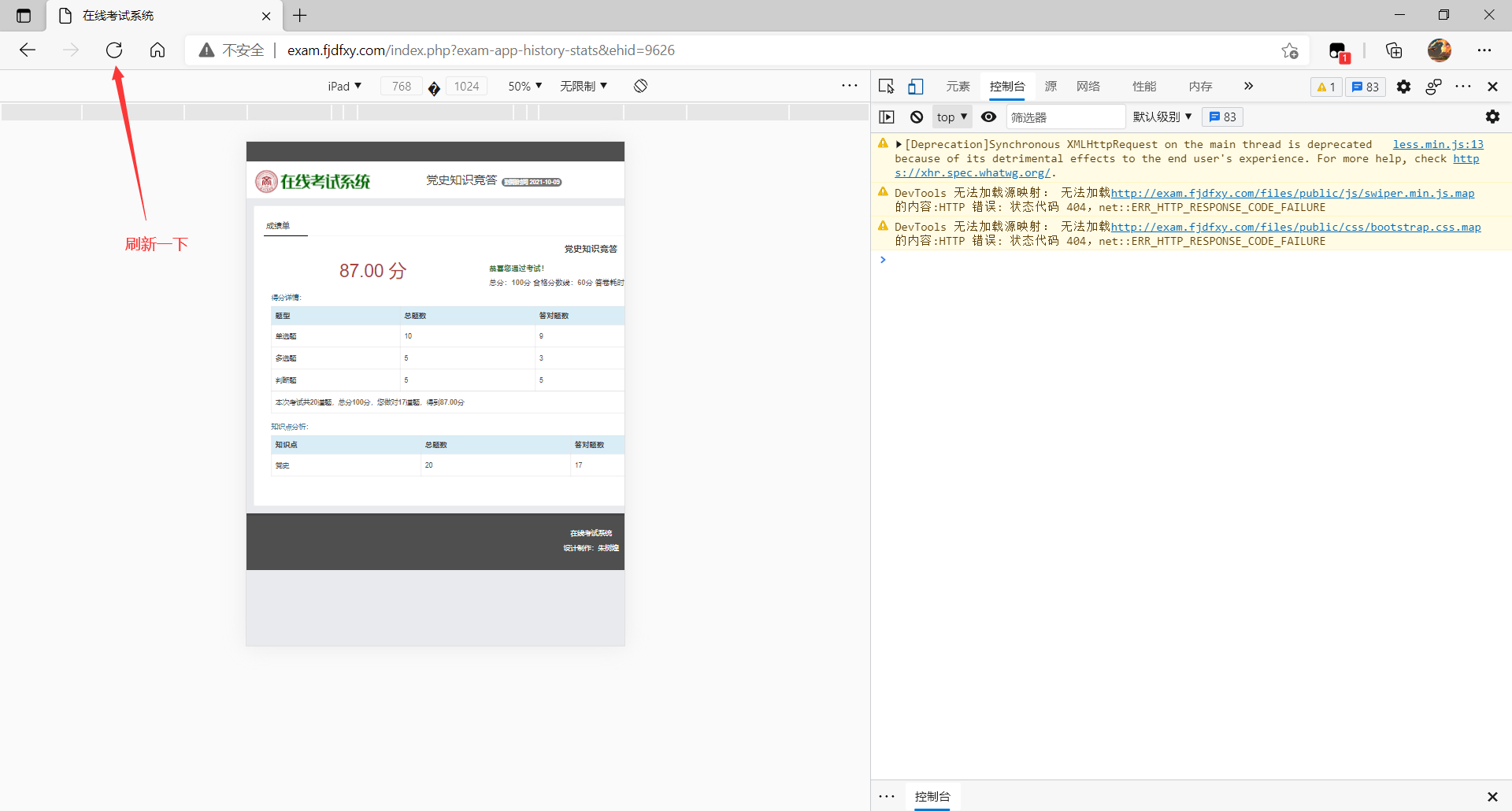1512x811 pixels.
Task: Open the 默认级别 log level dropdown
Action: 1162,117
